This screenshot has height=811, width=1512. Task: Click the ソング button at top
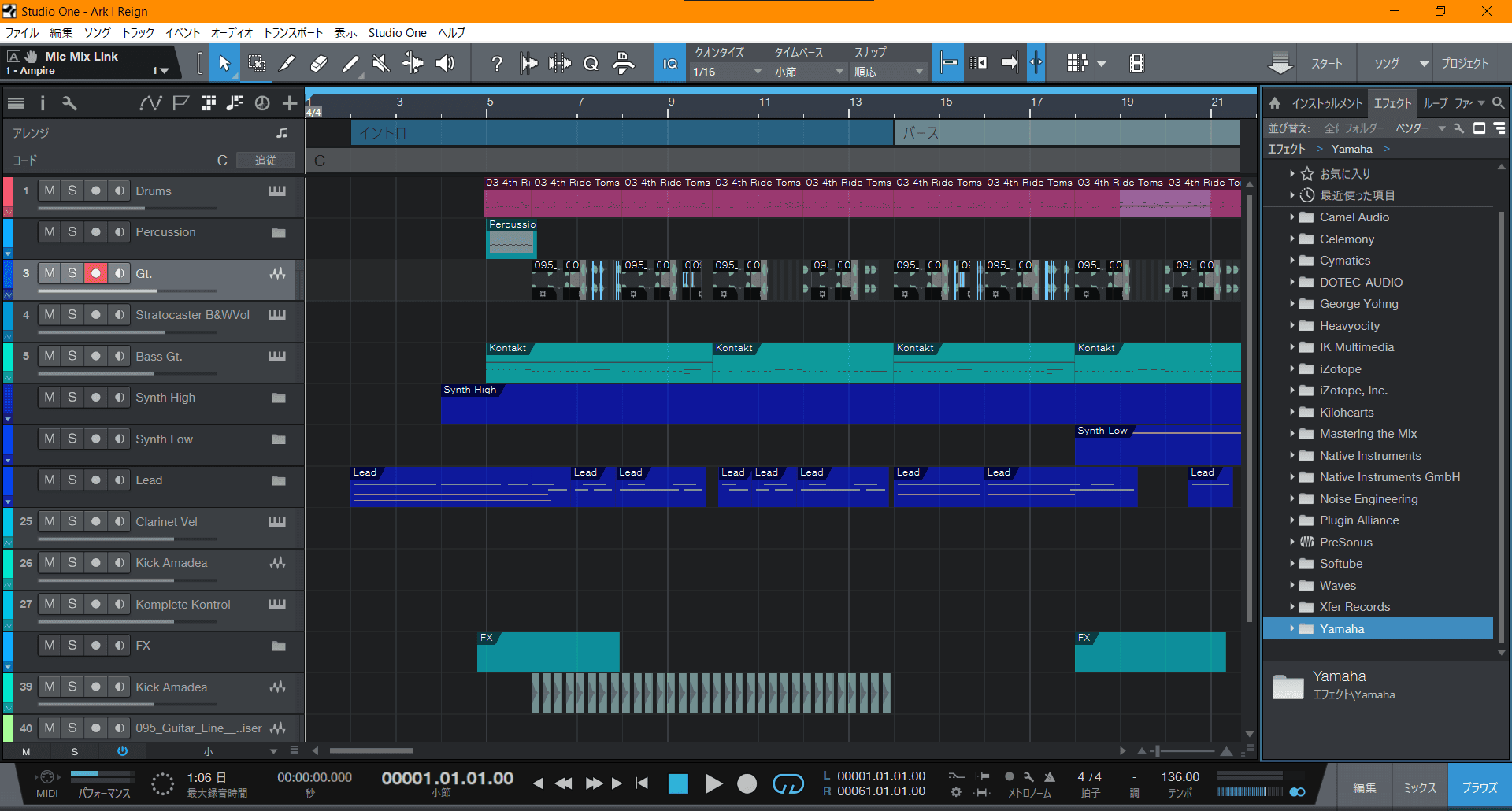(1386, 64)
